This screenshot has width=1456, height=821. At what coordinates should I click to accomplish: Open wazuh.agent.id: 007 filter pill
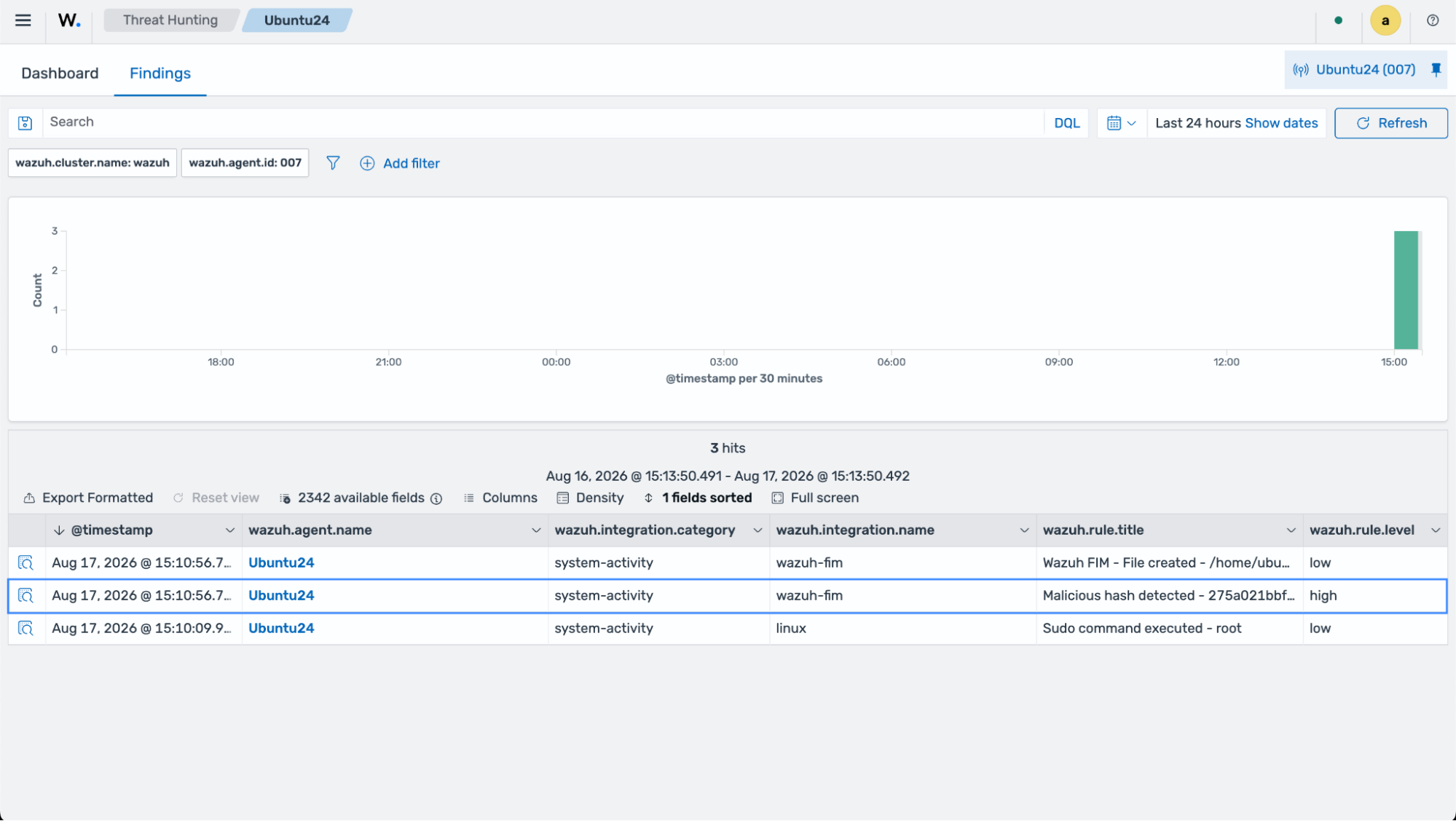(x=245, y=162)
